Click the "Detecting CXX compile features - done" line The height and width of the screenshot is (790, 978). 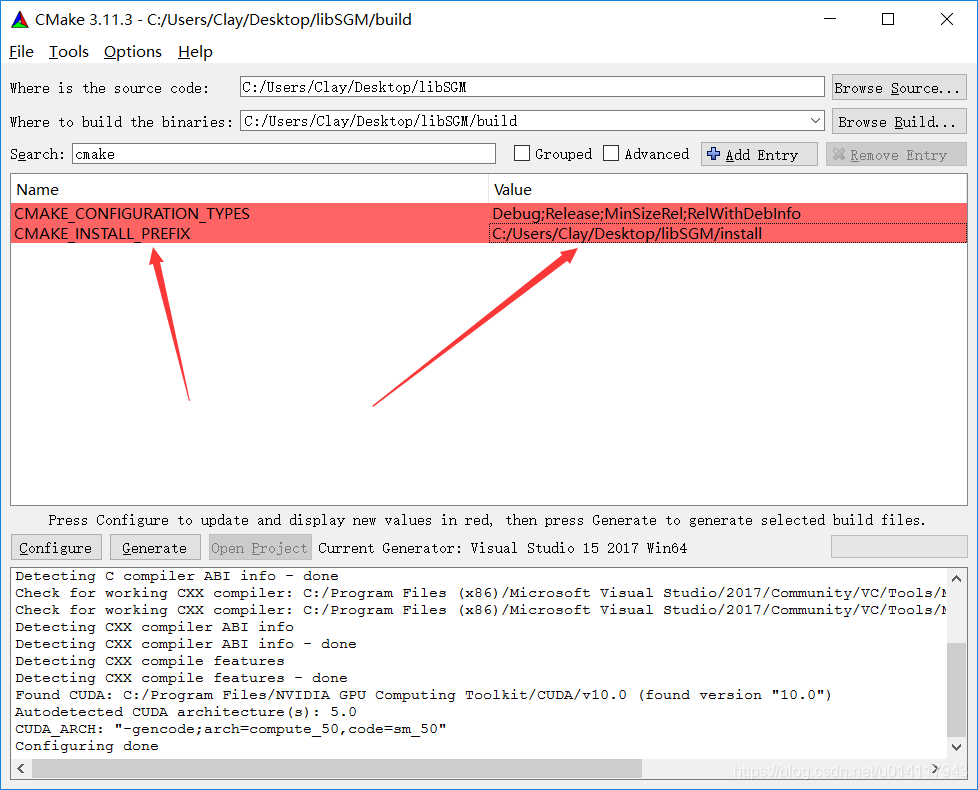point(182,678)
